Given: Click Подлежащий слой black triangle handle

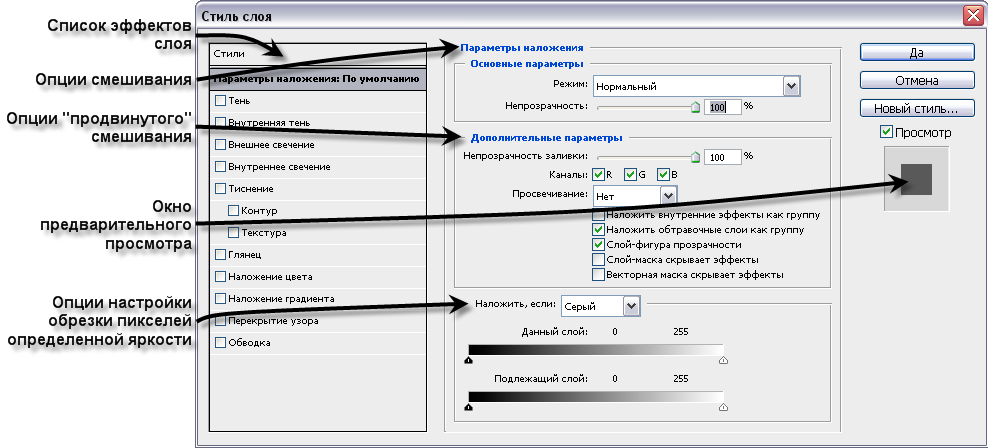Looking at the screenshot, I should [x=468, y=407].
